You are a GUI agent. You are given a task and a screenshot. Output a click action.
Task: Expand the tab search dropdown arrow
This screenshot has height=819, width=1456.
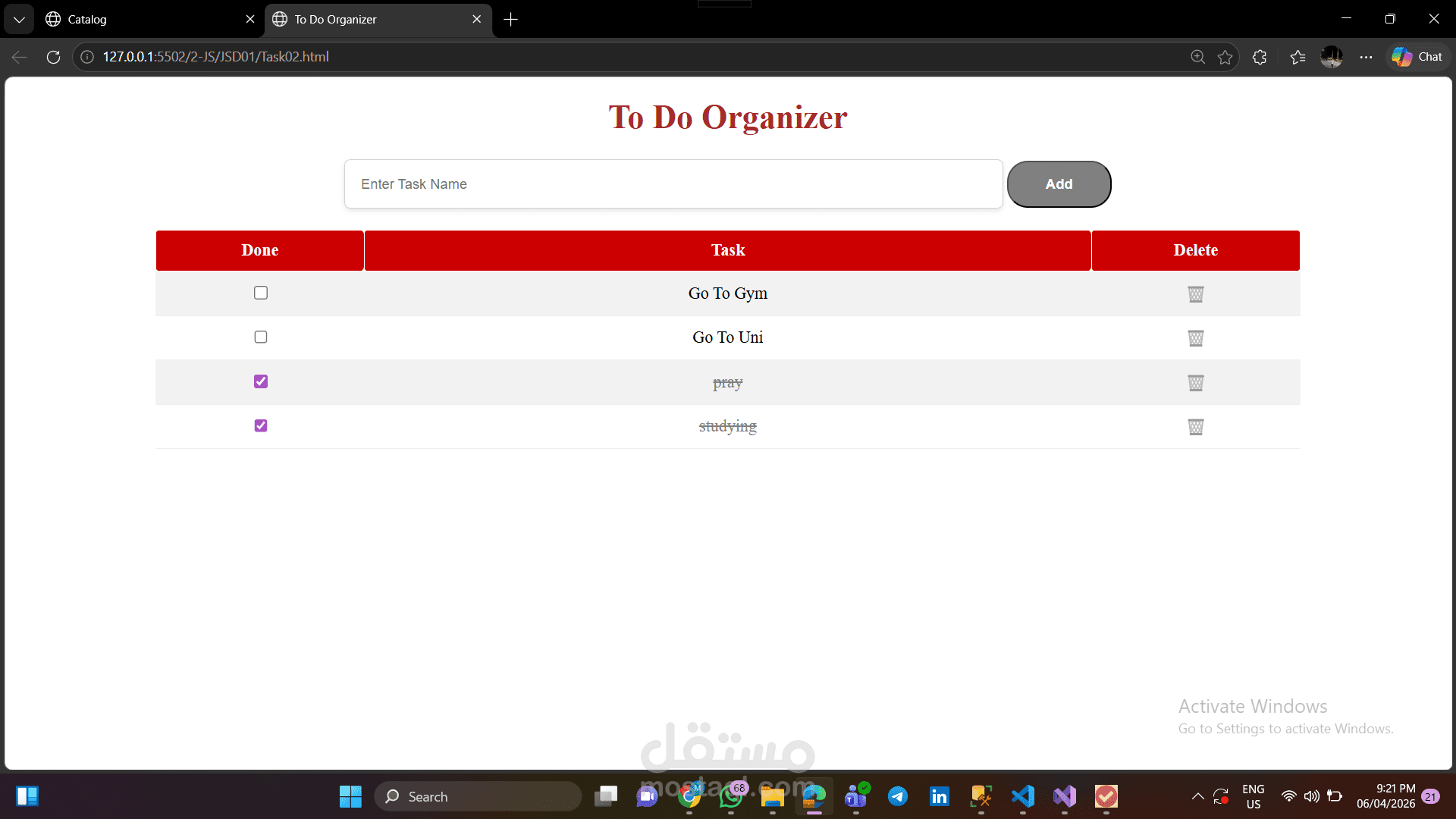pyautogui.click(x=19, y=20)
